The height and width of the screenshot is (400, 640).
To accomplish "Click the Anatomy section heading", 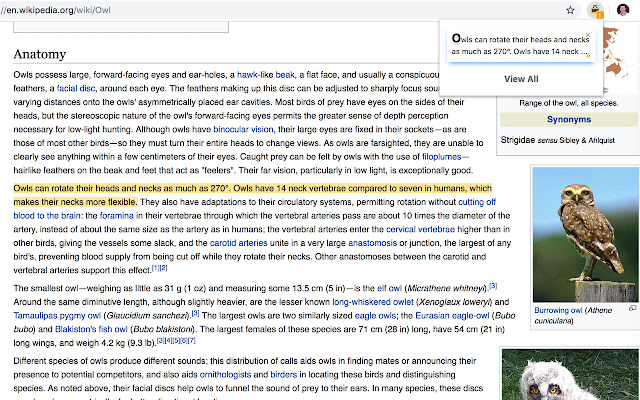I will [x=40, y=54].
